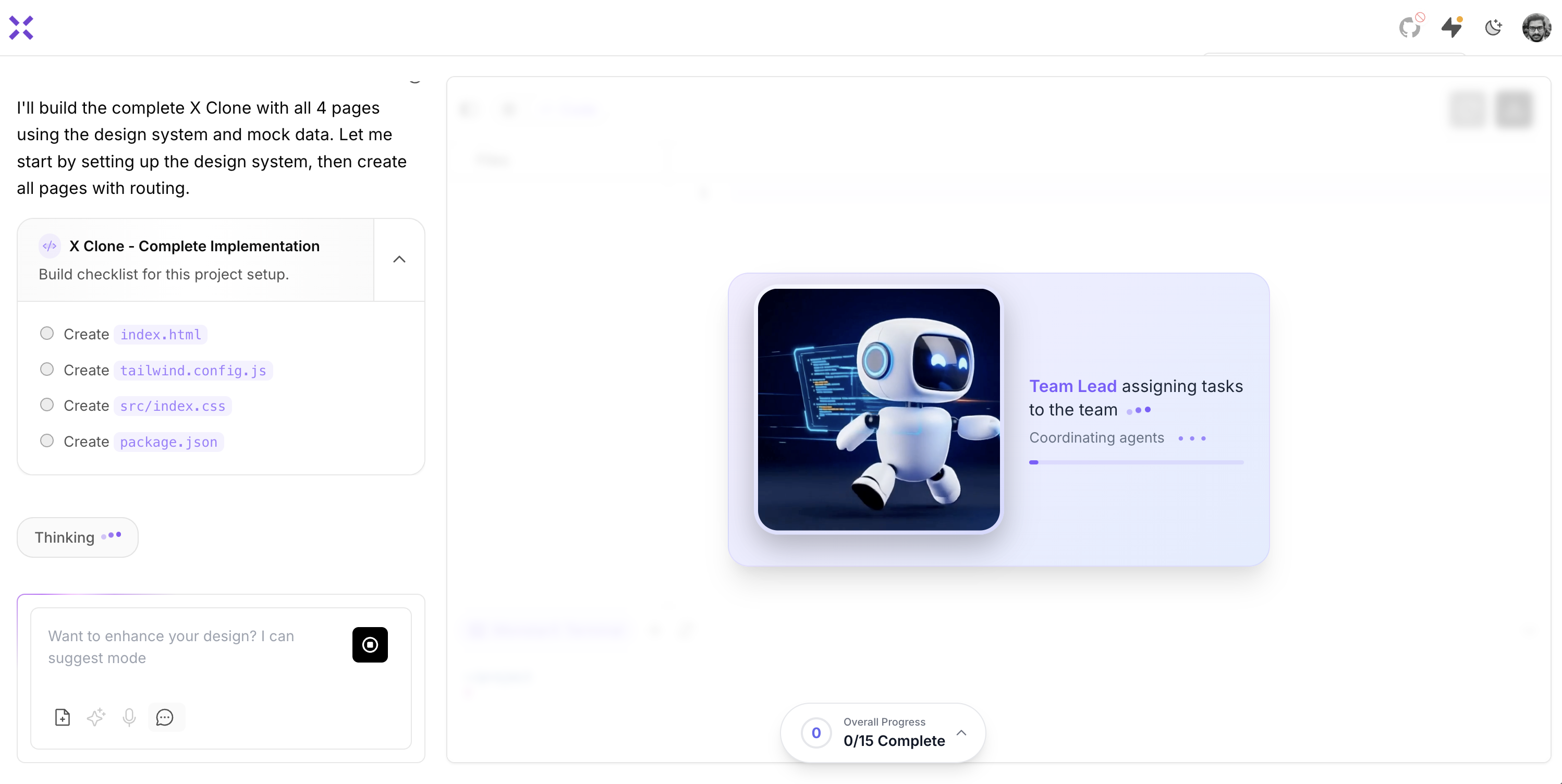
Task: Click the purple X logo icon
Action: (21, 28)
